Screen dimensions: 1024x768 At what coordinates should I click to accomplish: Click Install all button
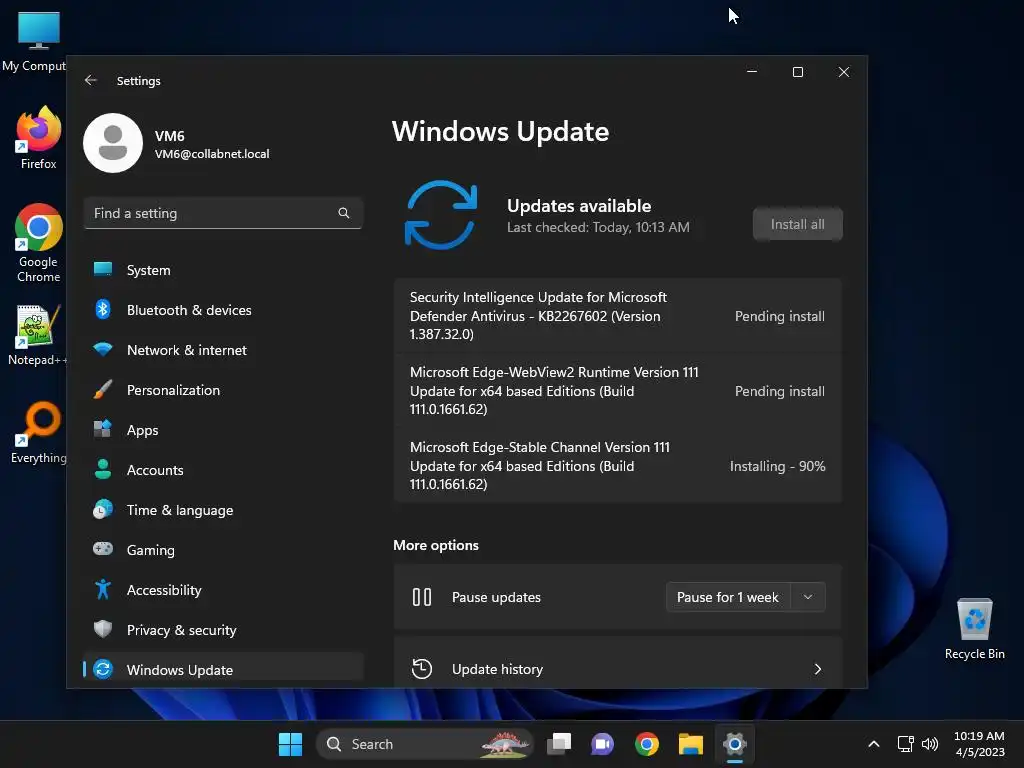pos(797,225)
